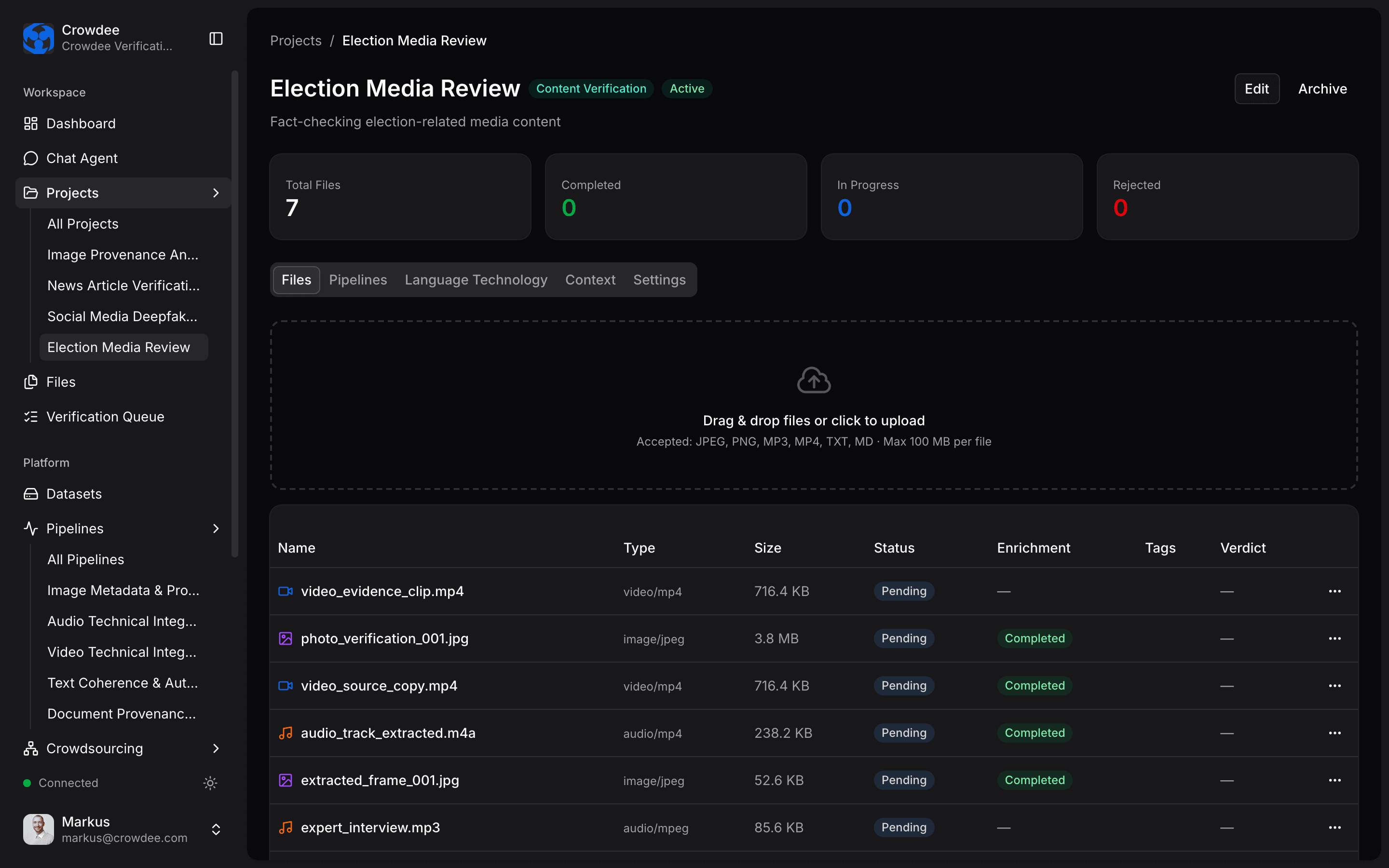Switch to the Files tab
The image size is (1389, 868).
296,280
